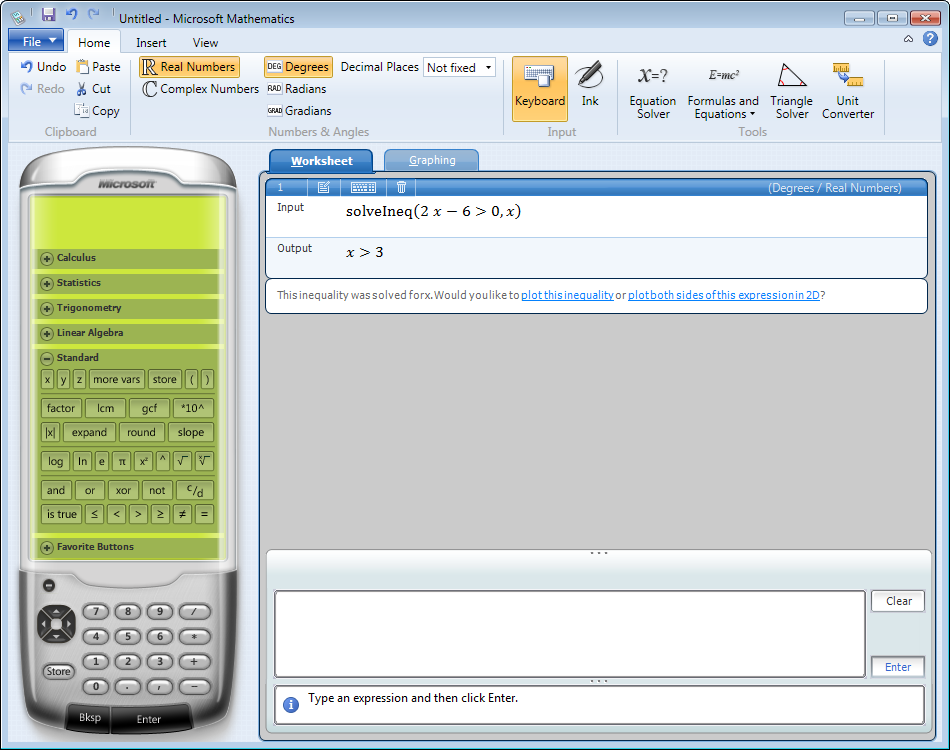Collapse the keypad with the minus button
This screenshot has height=752, width=951.
(49, 585)
